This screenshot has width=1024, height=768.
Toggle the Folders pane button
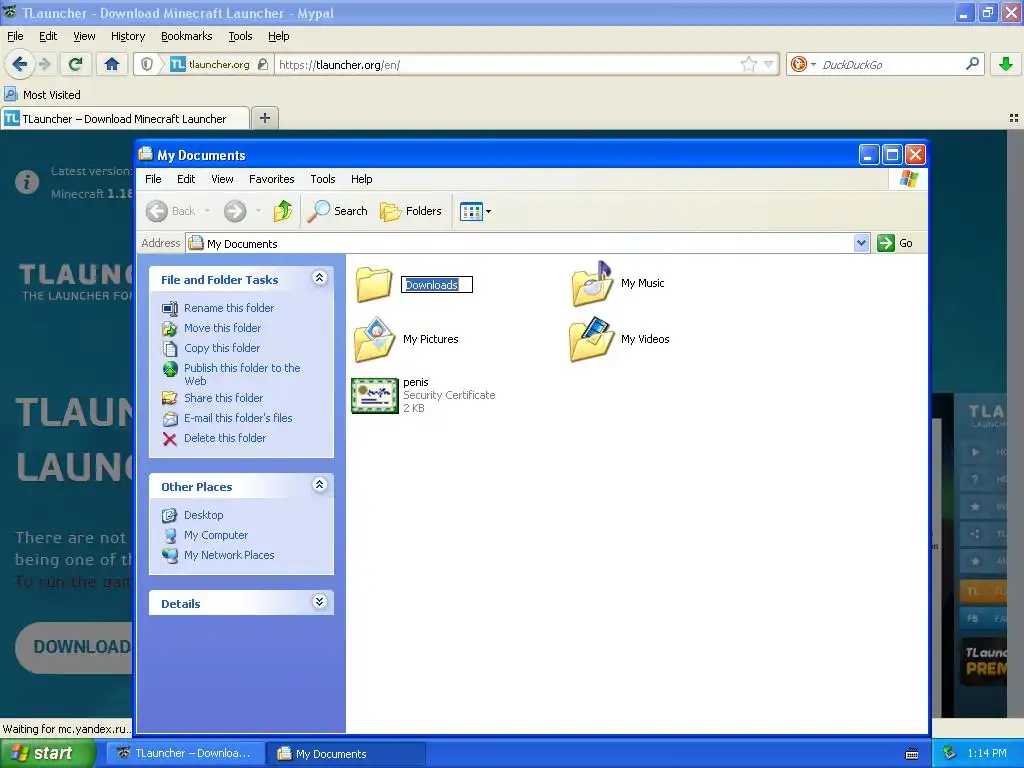(x=411, y=211)
